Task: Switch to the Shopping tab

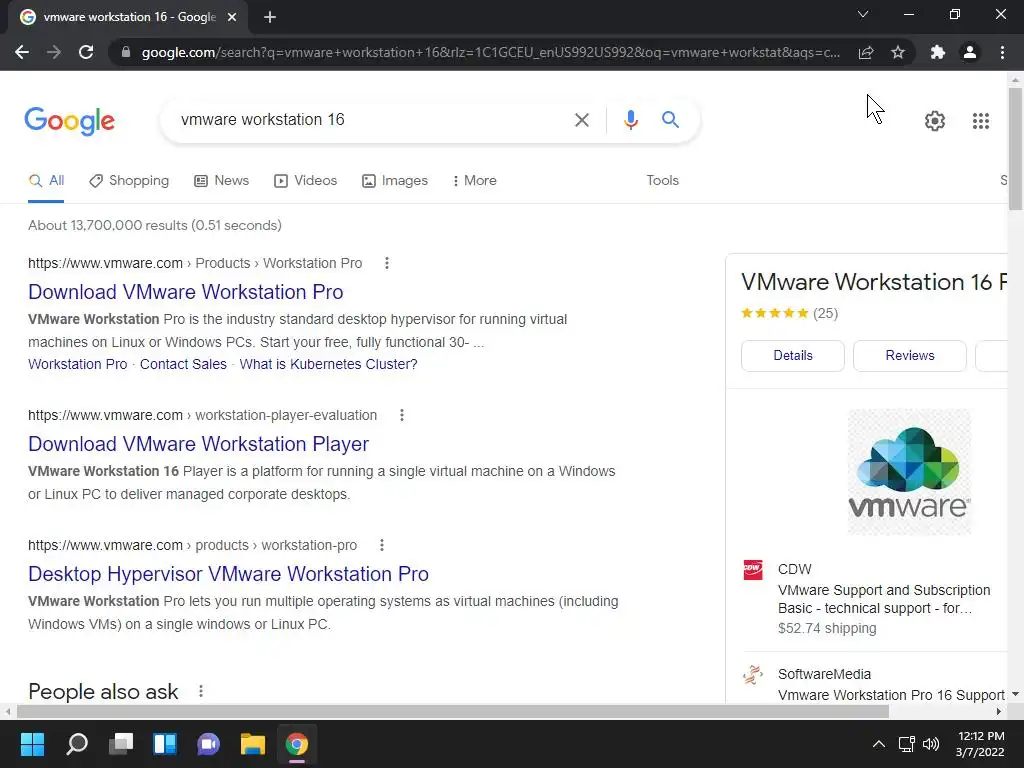Action: pos(129,180)
